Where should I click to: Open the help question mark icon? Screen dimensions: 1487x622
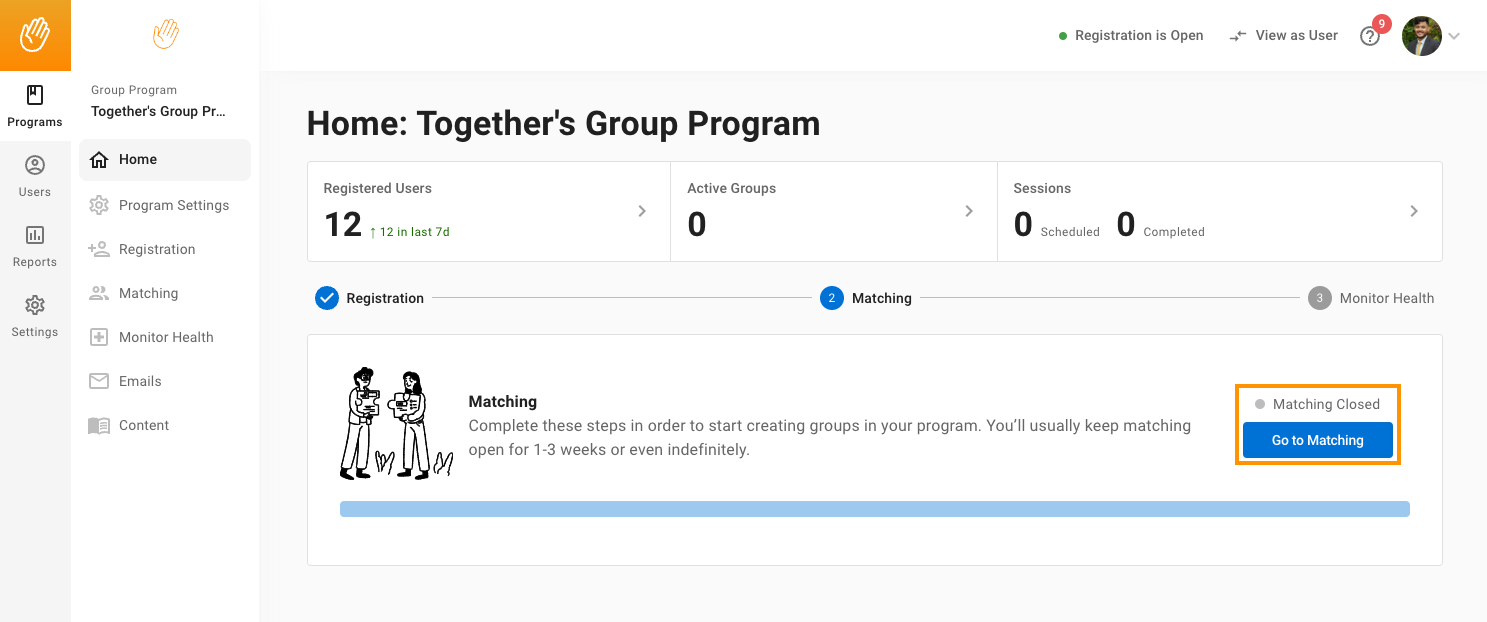click(1370, 36)
